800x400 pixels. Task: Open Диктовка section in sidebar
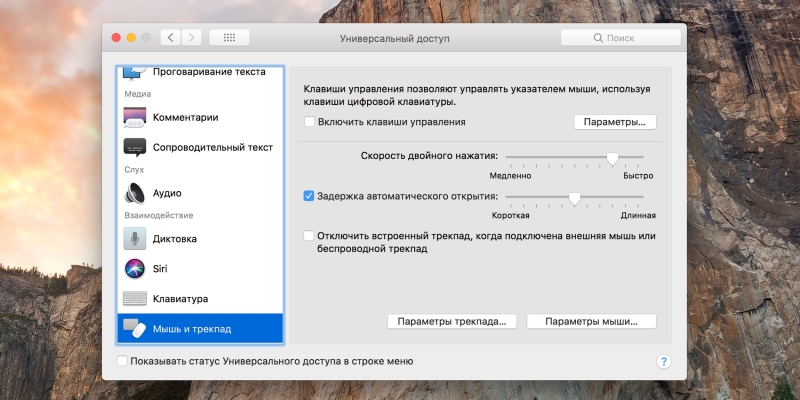[x=200, y=239]
